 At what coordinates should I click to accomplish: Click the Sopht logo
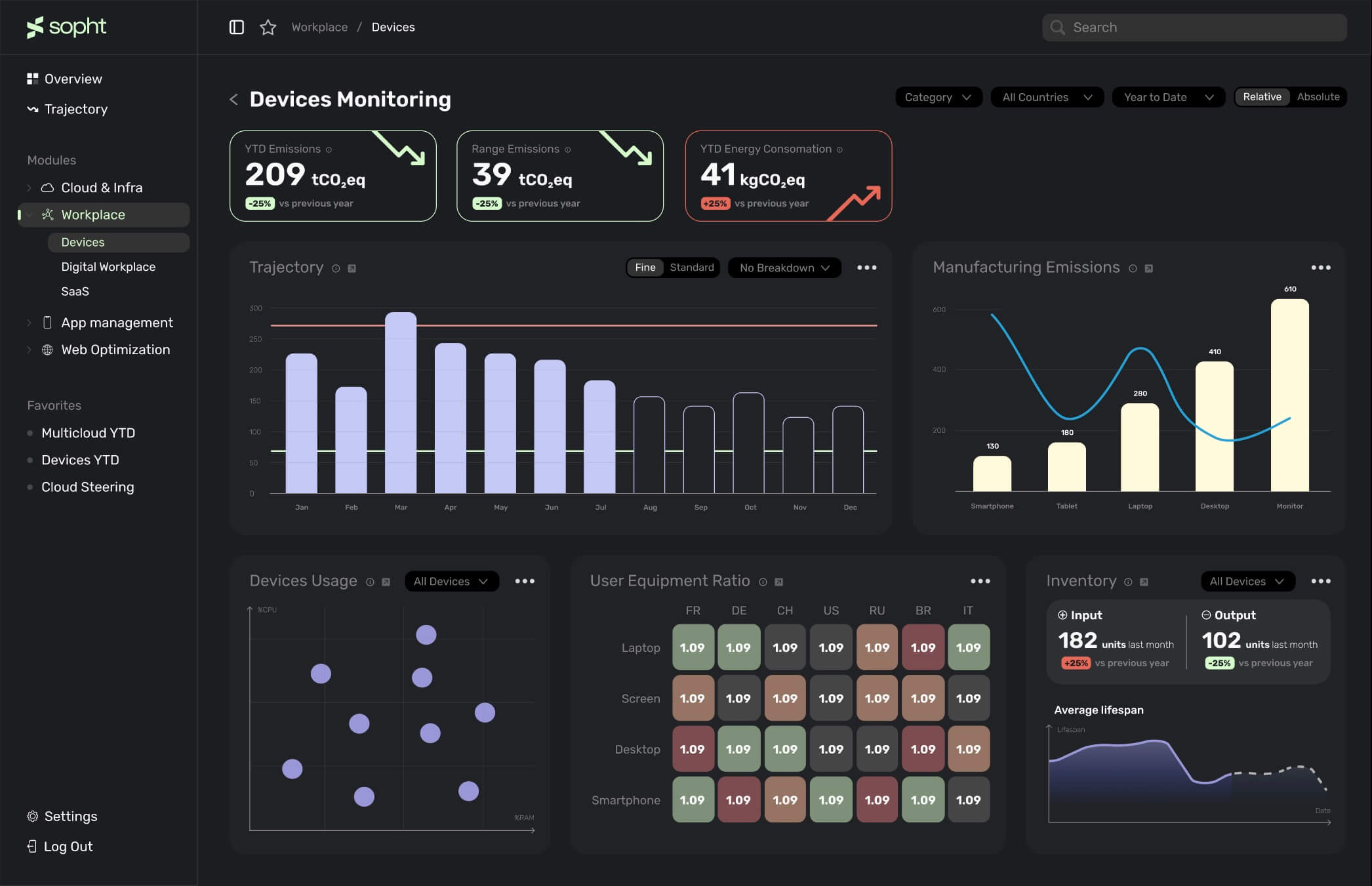click(x=66, y=27)
